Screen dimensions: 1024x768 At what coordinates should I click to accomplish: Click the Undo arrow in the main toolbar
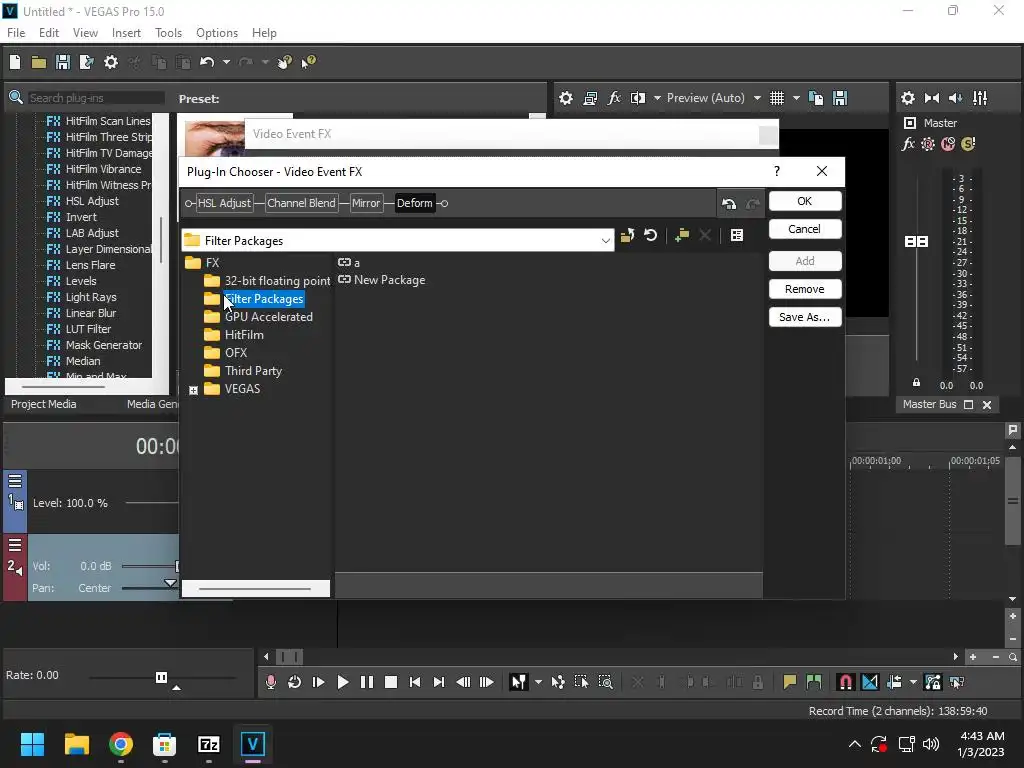click(207, 62)
